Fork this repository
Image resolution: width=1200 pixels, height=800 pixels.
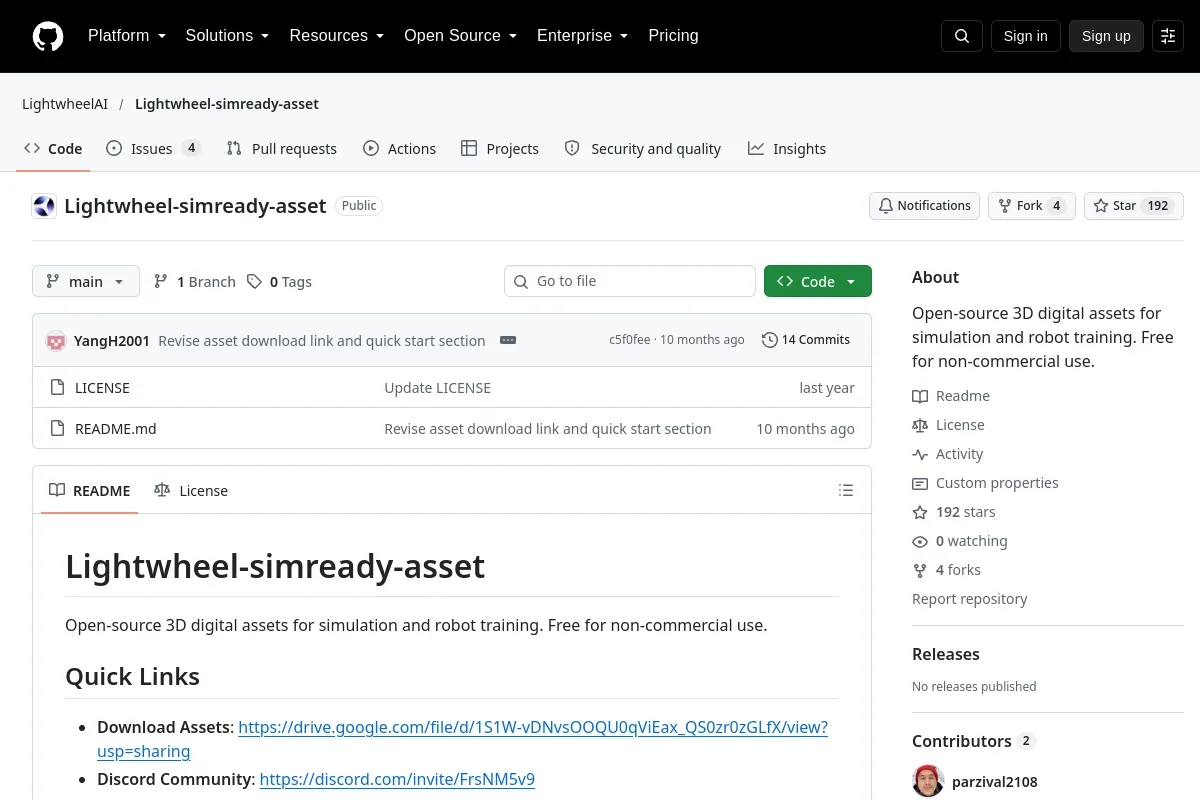pos(1032,206)
